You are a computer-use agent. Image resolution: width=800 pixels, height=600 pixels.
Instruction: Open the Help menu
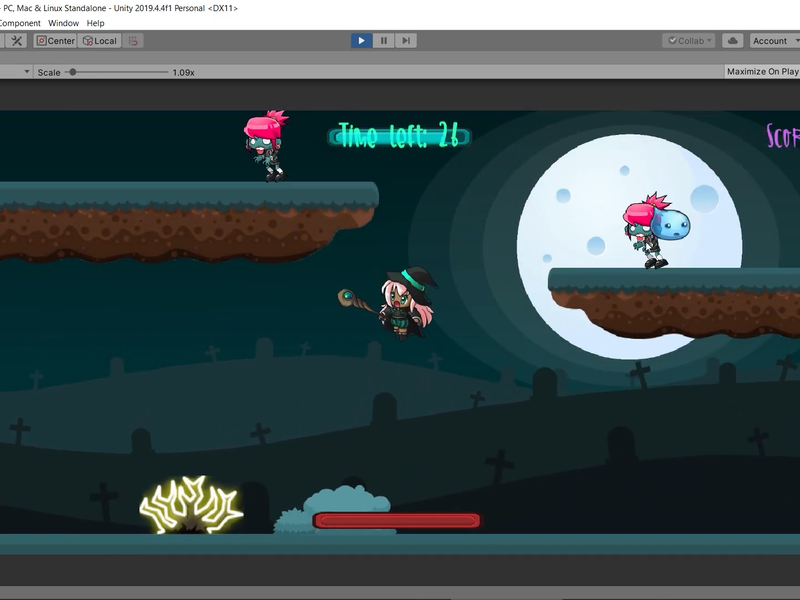click(x=95, y=23)
